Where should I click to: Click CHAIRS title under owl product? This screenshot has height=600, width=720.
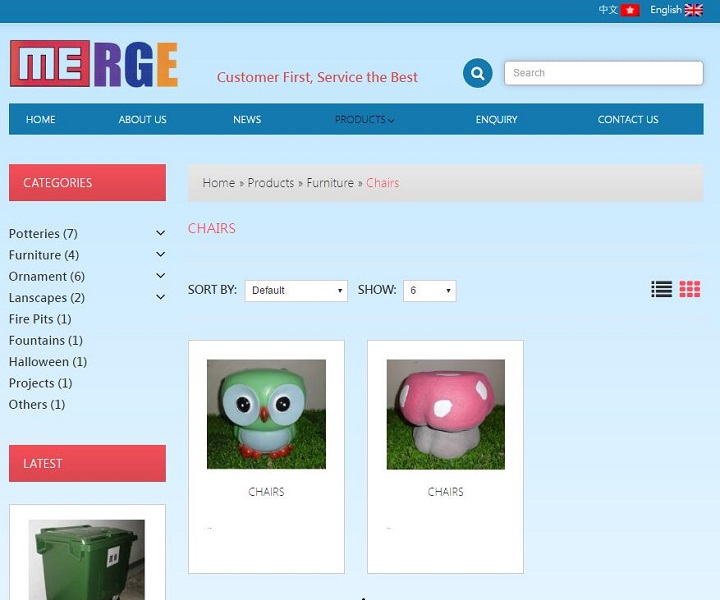(x=266, y=492)
